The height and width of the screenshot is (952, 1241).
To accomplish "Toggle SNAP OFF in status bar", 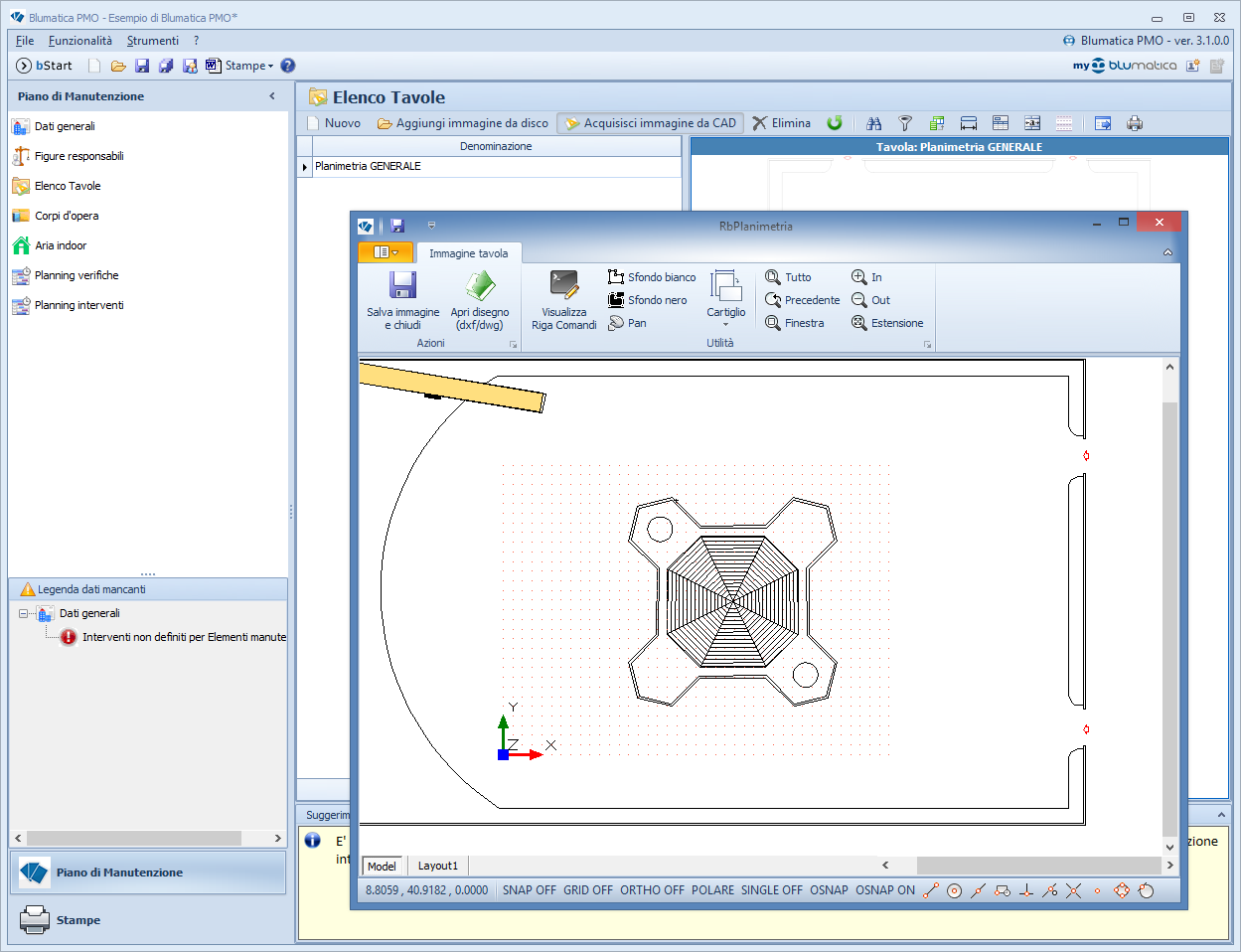I will point(530,890).
